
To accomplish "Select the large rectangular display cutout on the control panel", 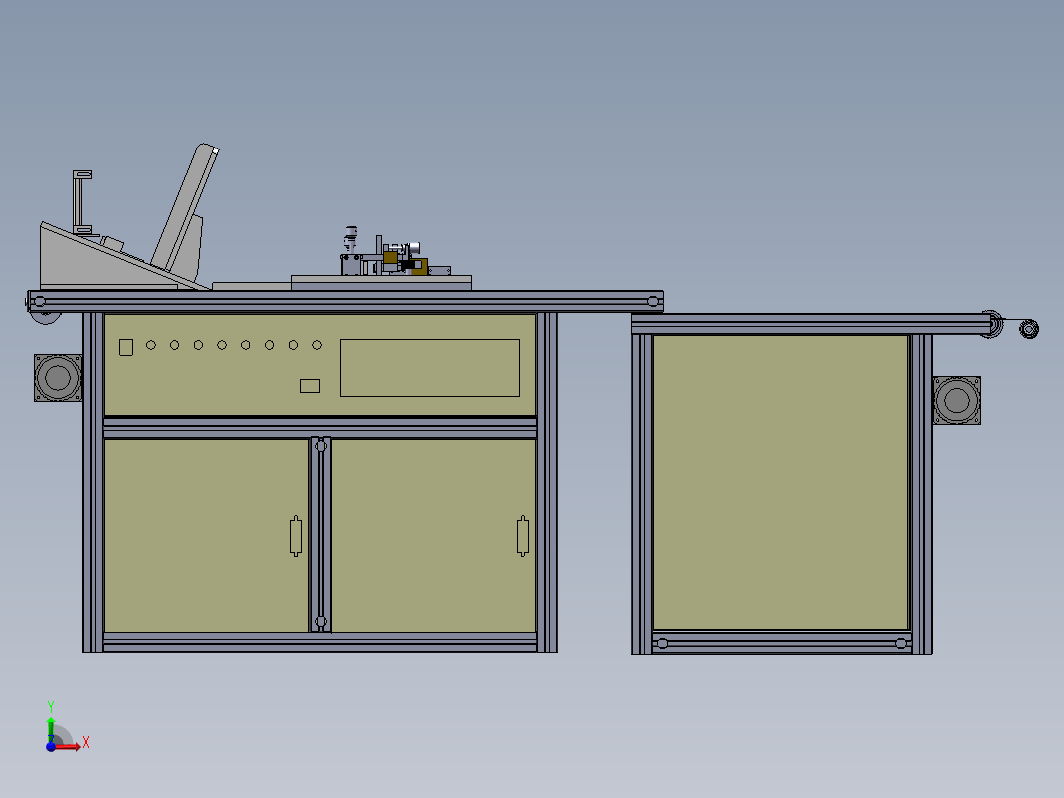I will tap(430, 368).
